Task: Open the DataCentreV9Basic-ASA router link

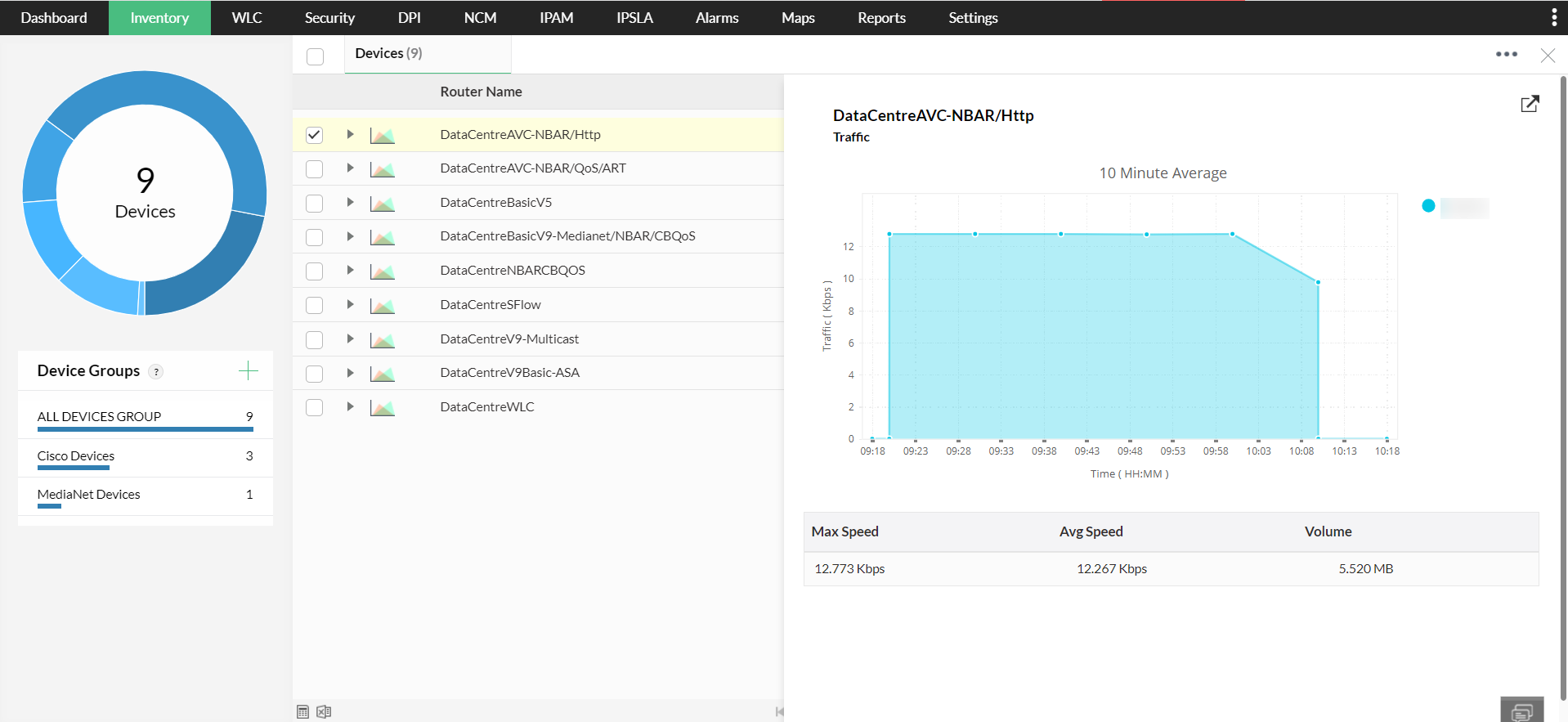Action: (x=509, y=373)
